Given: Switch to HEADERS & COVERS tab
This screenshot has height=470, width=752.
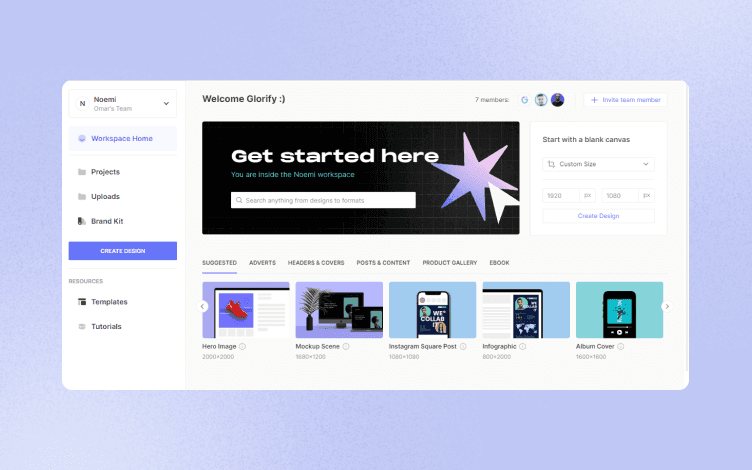Looking at the screenshot, I should click(x=316, y=263).
